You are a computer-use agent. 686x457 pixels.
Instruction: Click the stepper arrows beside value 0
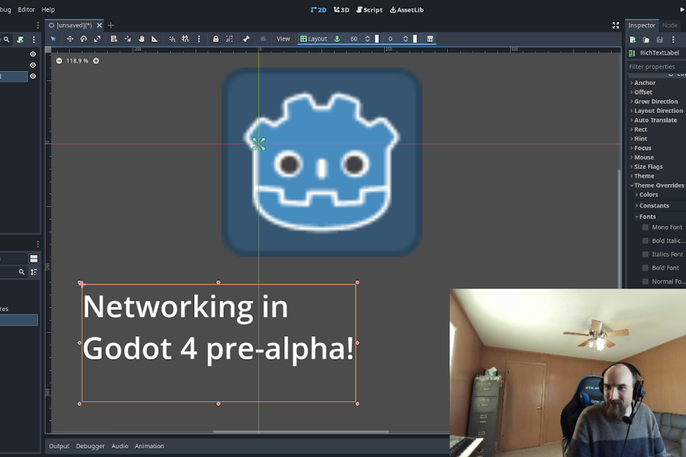point(406,39)
